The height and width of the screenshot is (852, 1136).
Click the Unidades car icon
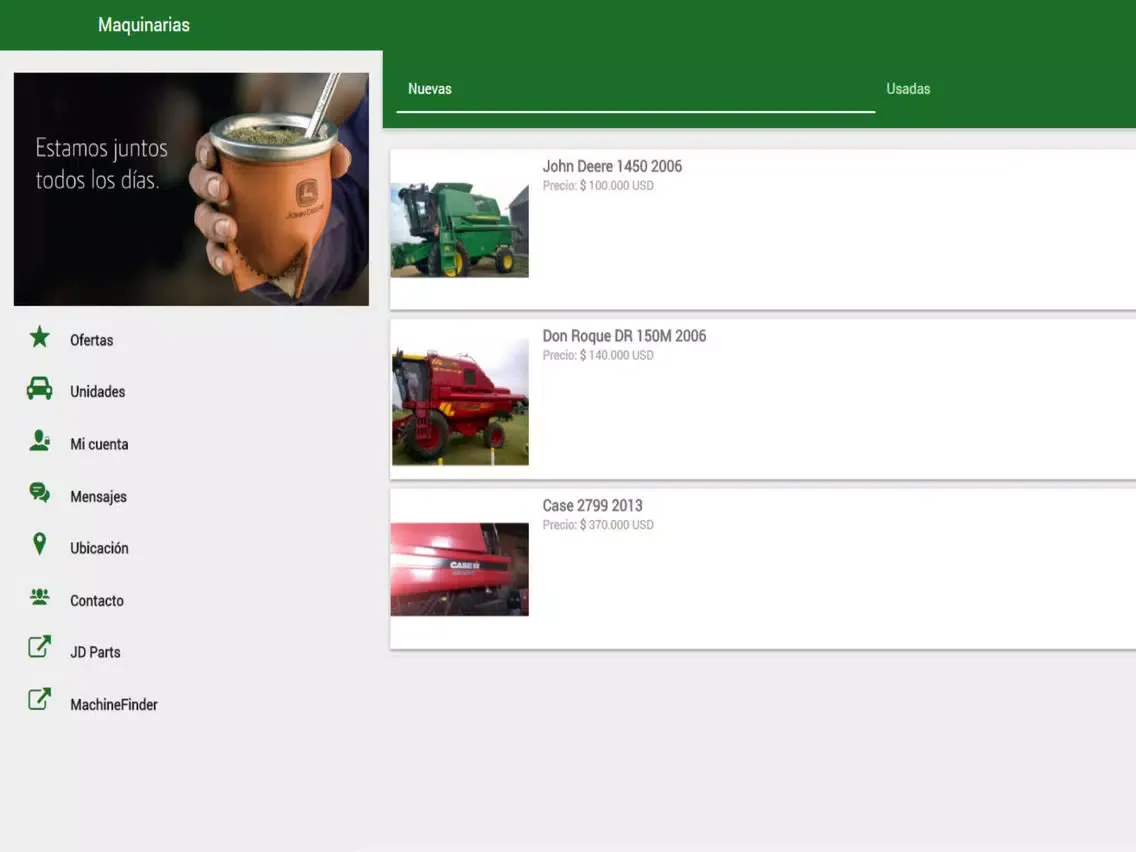[x=40, y=389]
